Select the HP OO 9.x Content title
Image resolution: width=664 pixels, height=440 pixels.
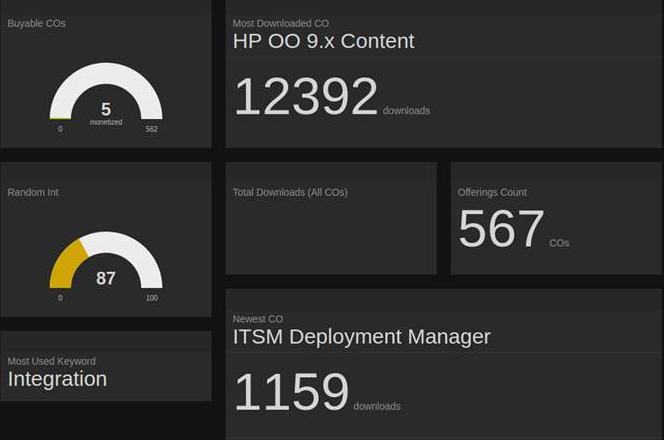(x=323, y=41)
